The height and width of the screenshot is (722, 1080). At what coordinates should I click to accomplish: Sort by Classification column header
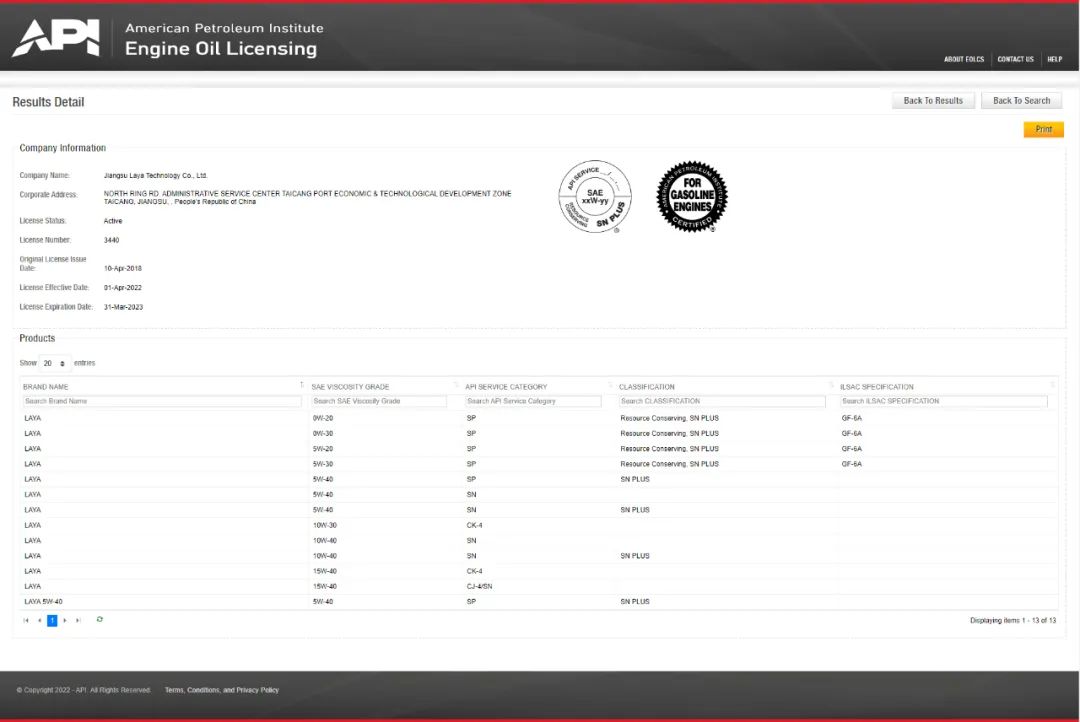point(646,386)
